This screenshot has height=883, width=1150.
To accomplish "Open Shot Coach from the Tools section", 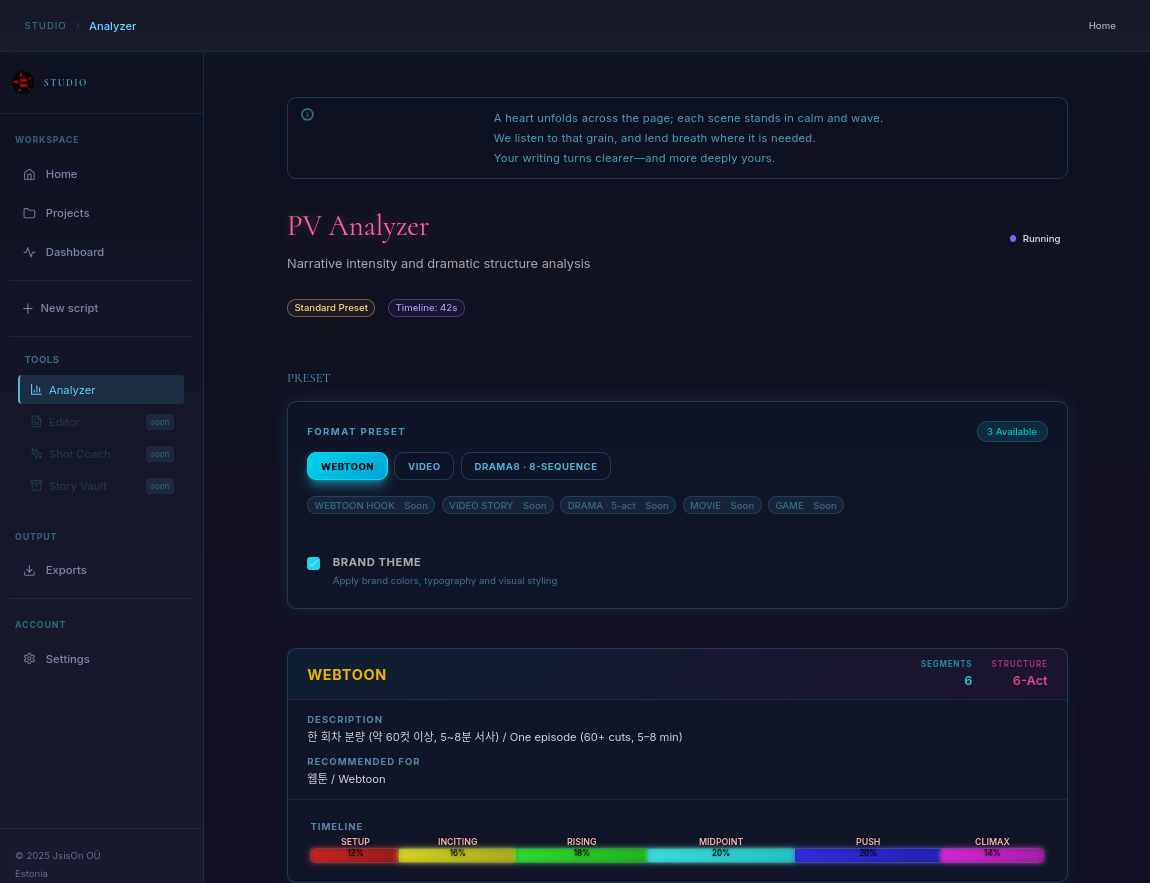I will point(79,454).
